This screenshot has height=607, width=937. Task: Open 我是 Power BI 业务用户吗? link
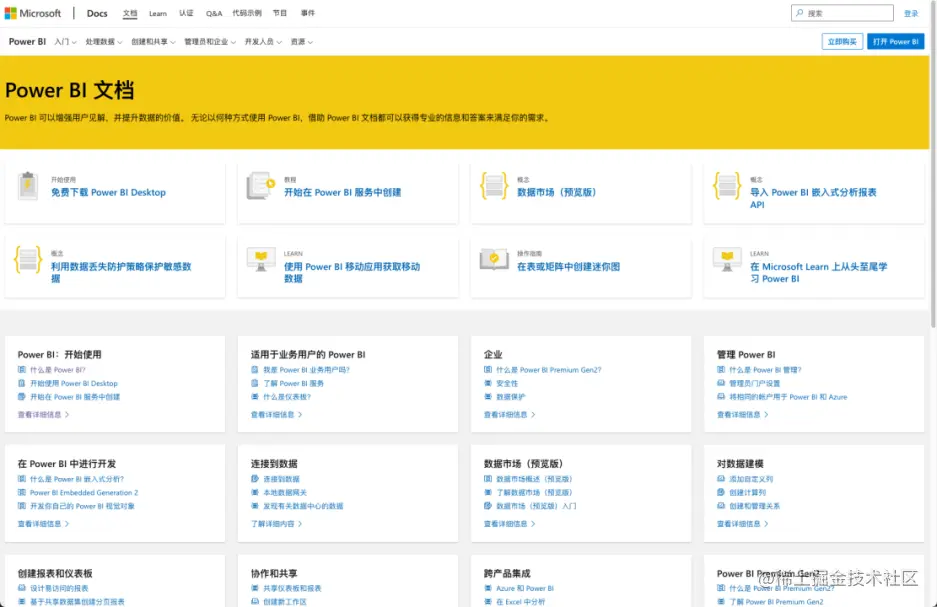pos(306,370)
